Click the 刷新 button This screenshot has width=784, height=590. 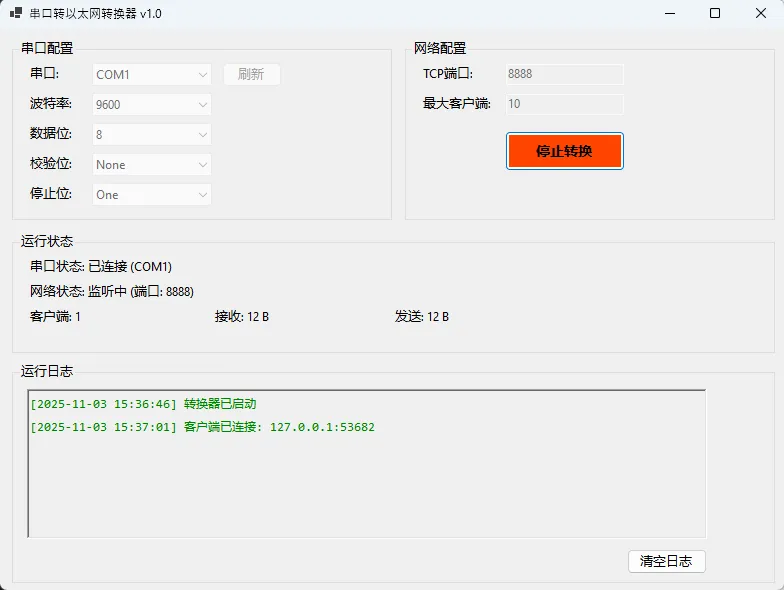click(251, 75)
